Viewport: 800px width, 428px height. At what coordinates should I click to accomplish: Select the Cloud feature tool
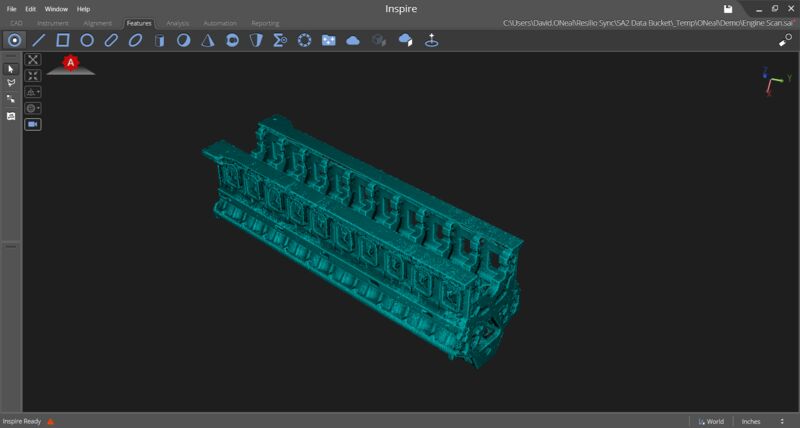pos(353,41)
